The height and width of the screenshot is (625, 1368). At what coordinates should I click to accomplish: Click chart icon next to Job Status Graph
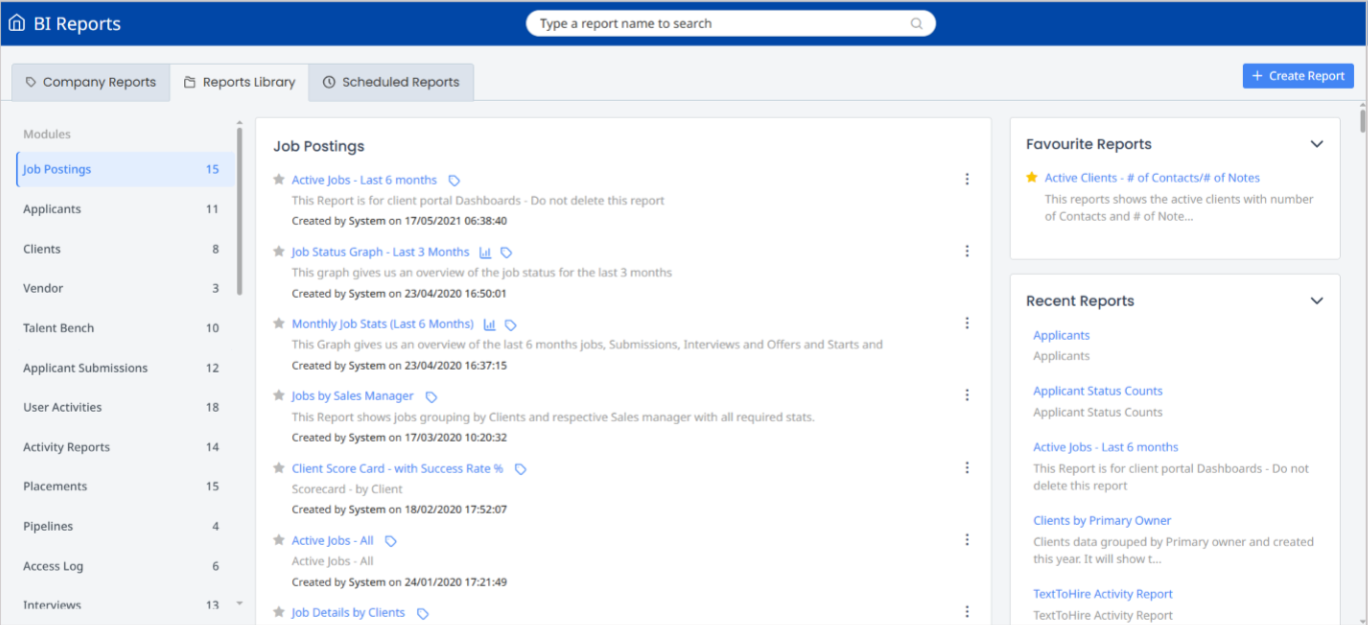pyautogui.click(x=485, y=253)
